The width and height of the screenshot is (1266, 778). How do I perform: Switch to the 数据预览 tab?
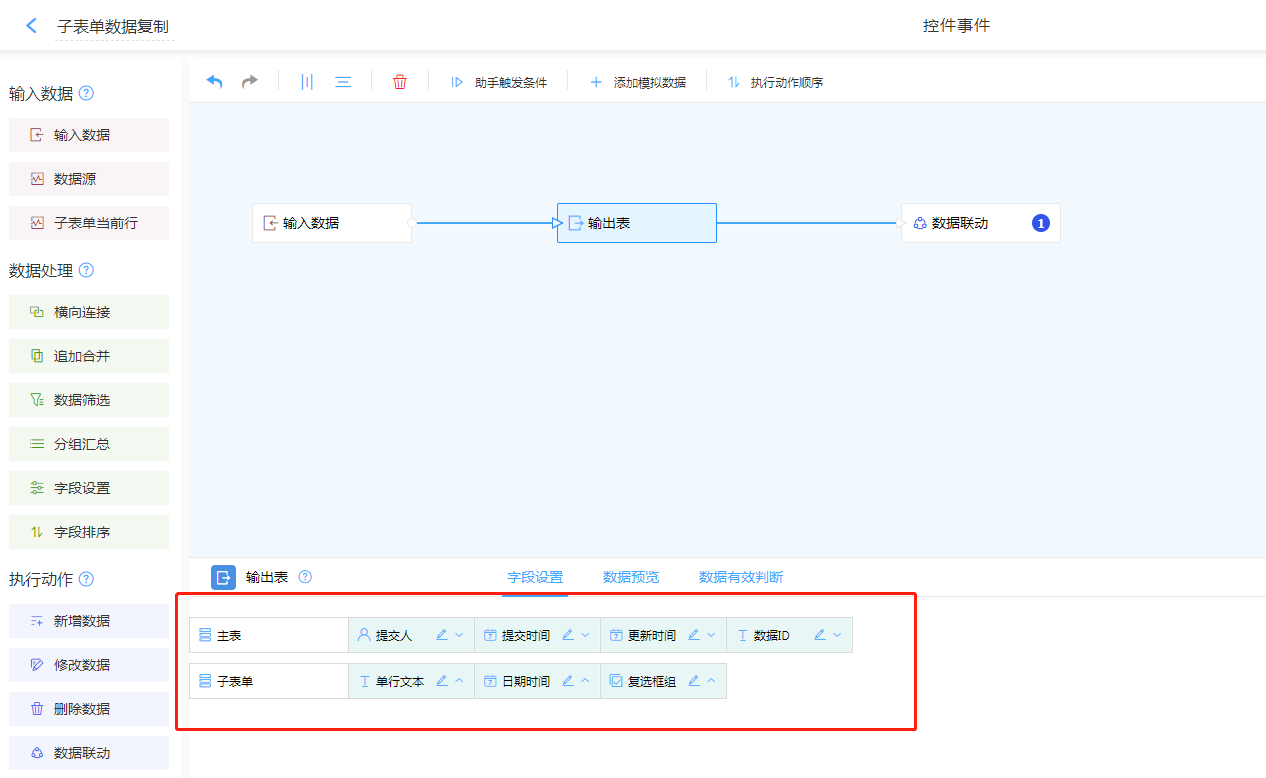click(x=631, y=577)
